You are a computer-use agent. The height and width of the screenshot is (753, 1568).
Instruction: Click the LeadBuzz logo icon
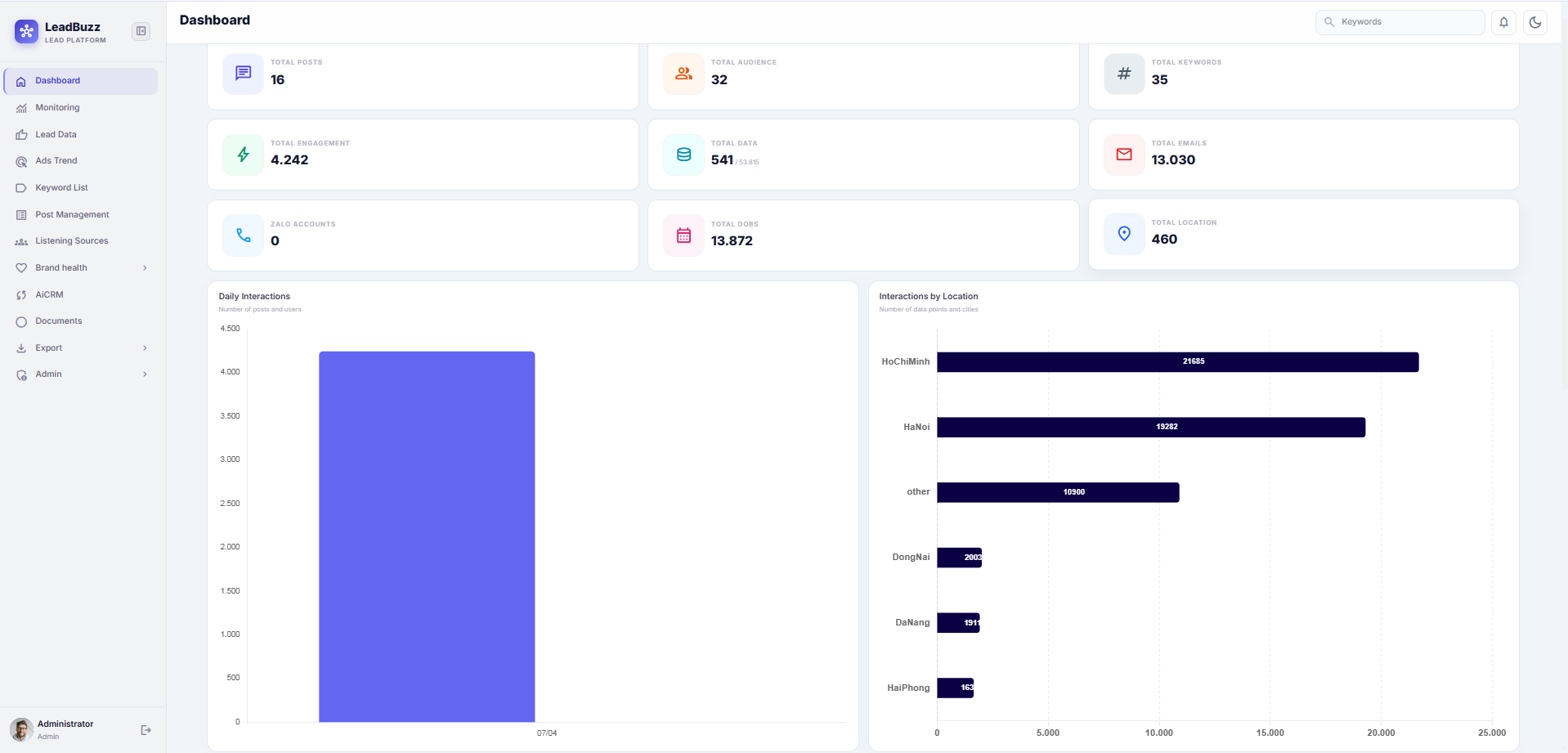(x=26, y=32)
